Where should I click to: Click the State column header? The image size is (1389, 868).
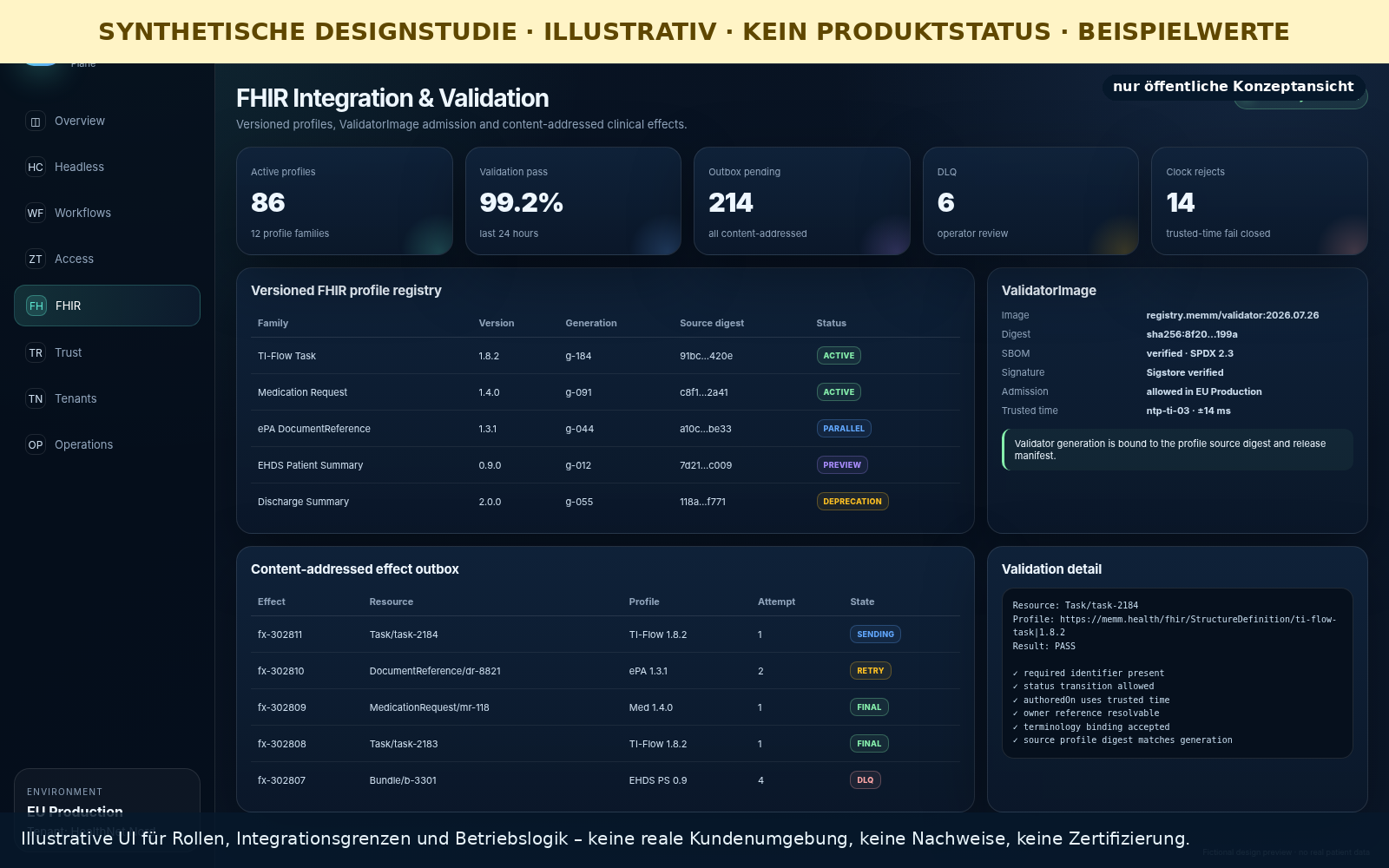862,602
